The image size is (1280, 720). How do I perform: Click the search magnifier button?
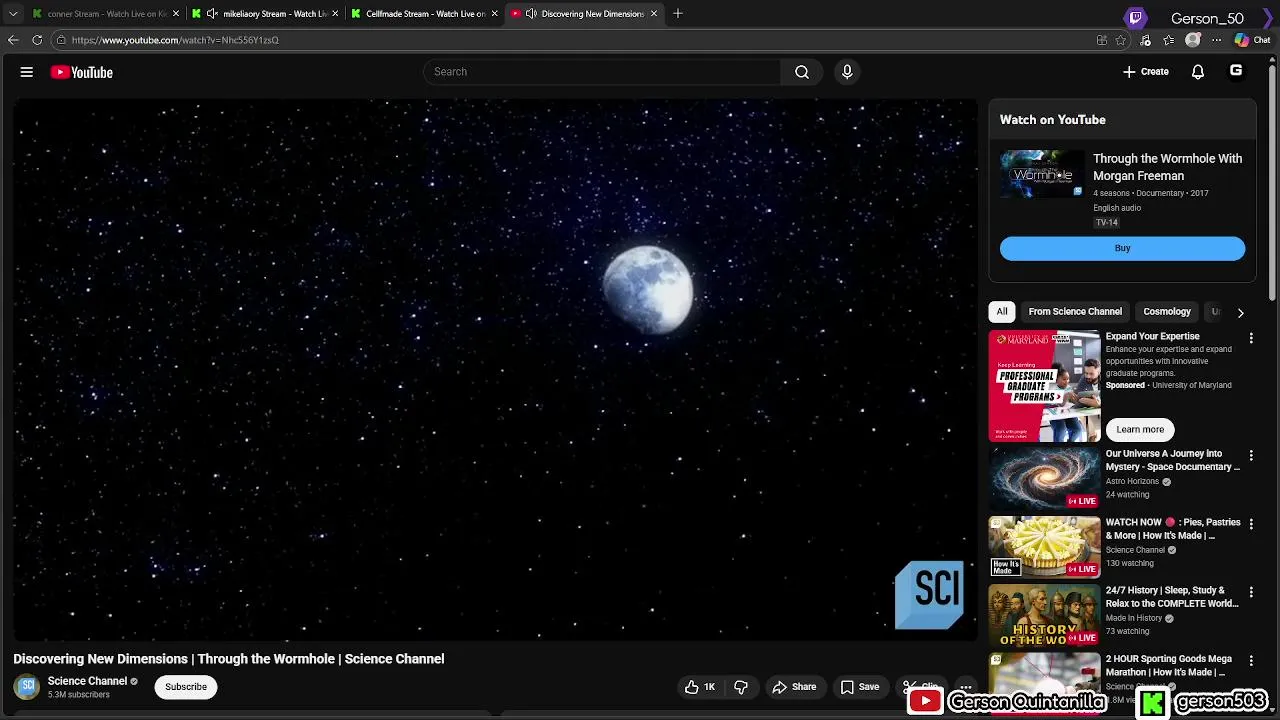point(802,72)
